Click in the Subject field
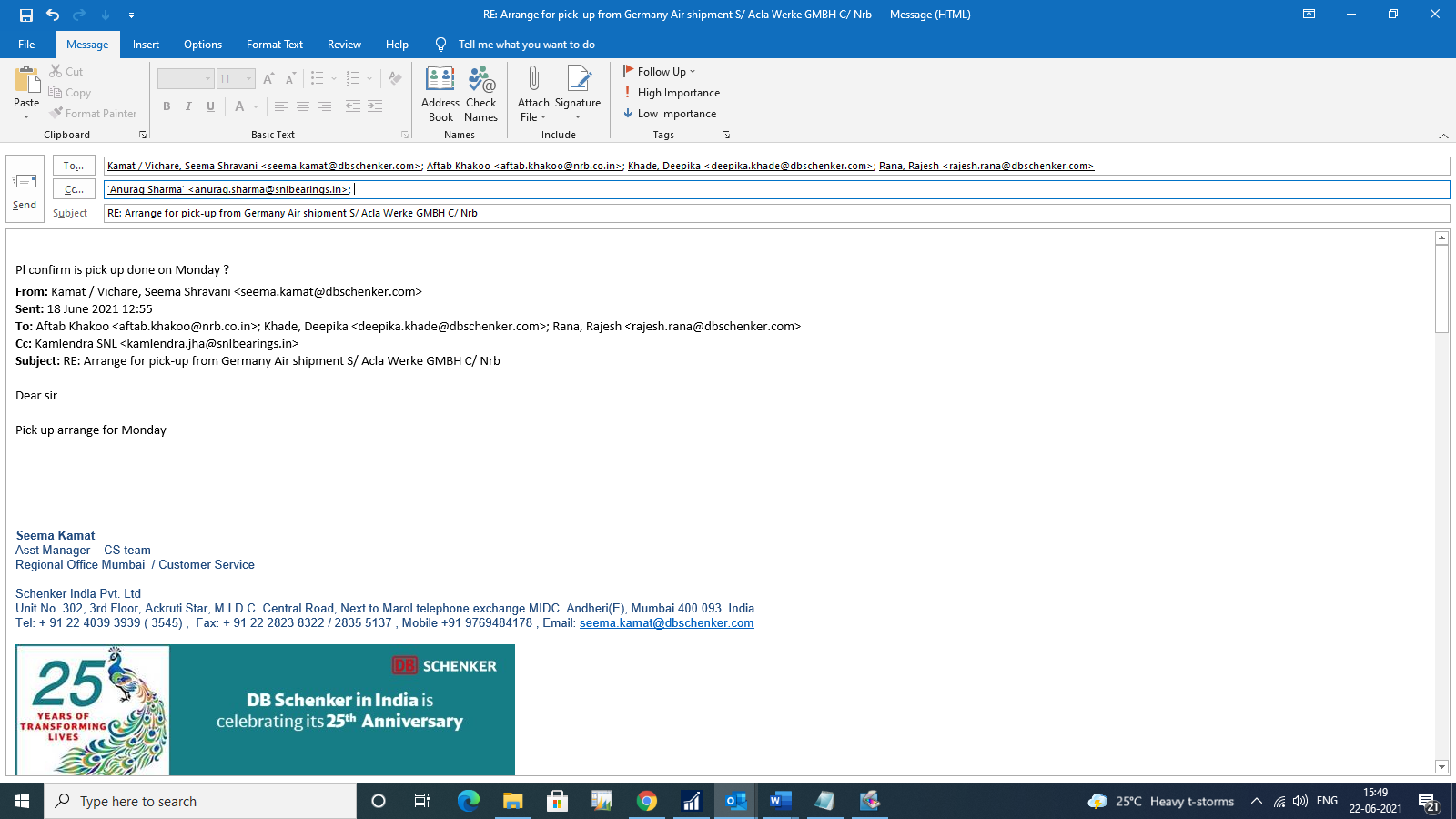The image size is (1456, 819). click(773, 213)
